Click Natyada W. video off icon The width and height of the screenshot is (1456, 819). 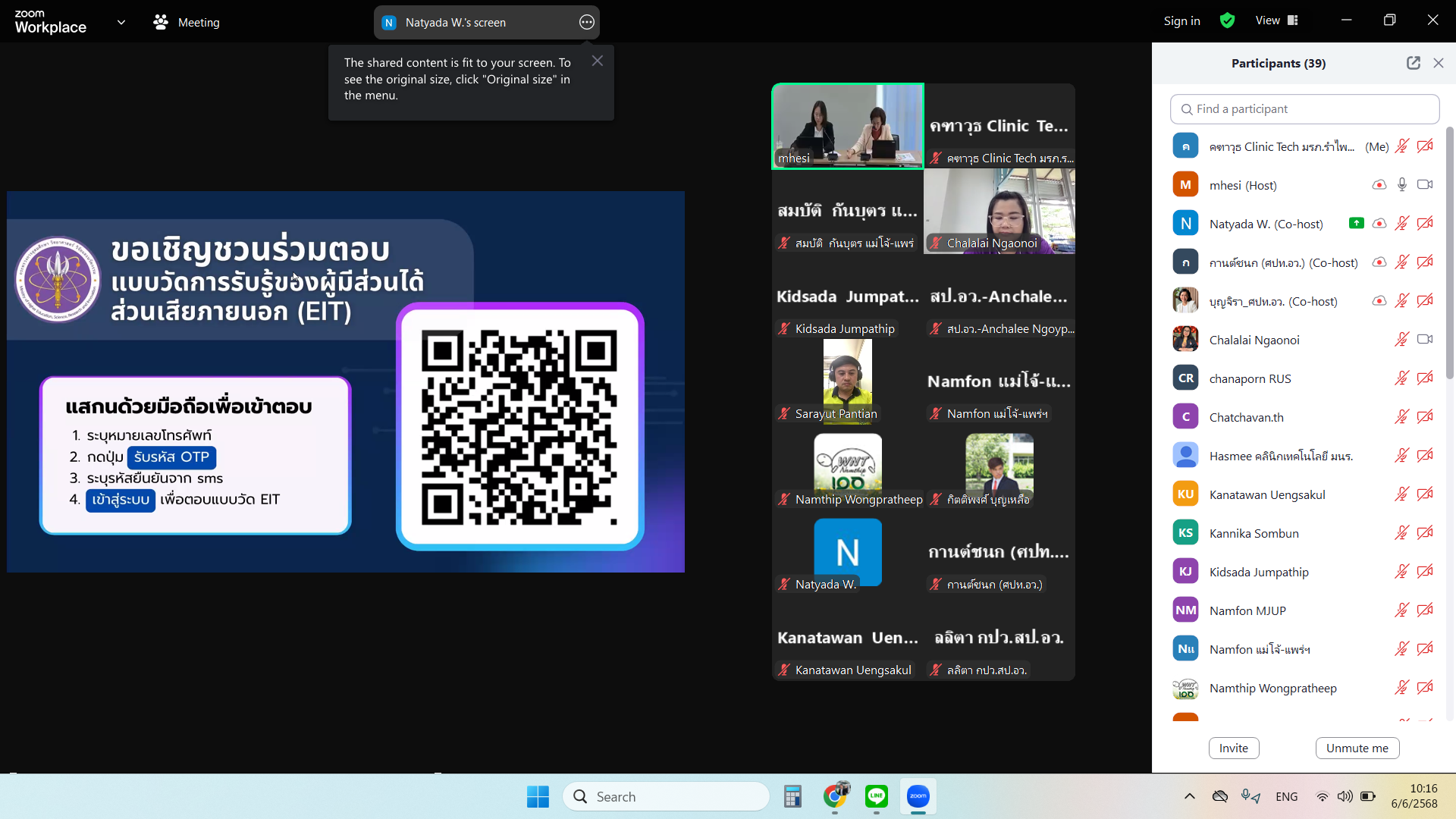tap(1425, 223)
